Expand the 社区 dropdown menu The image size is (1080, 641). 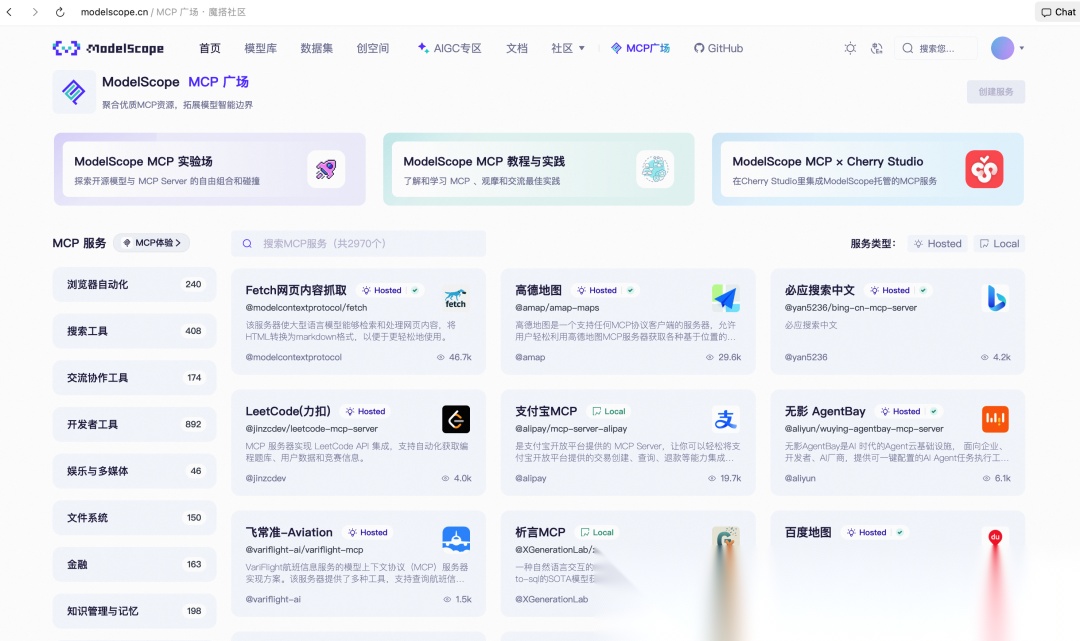click(x=568, y=48)
